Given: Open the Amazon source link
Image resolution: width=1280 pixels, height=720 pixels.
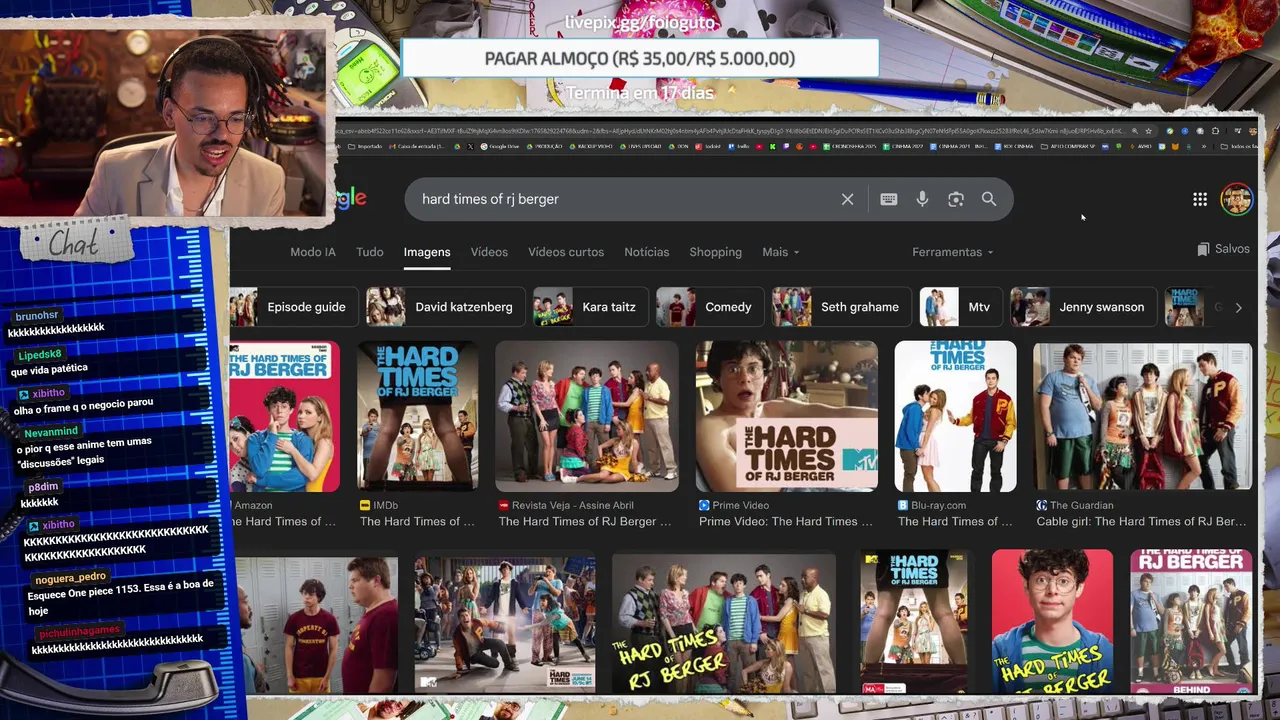Looking at the screenshot, I should coord(253,506).
